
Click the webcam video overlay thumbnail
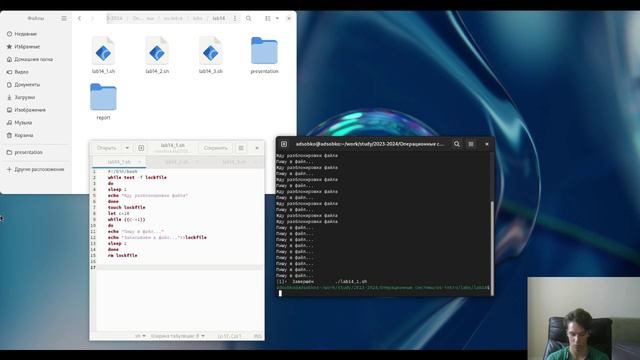(x=584, y=318)
